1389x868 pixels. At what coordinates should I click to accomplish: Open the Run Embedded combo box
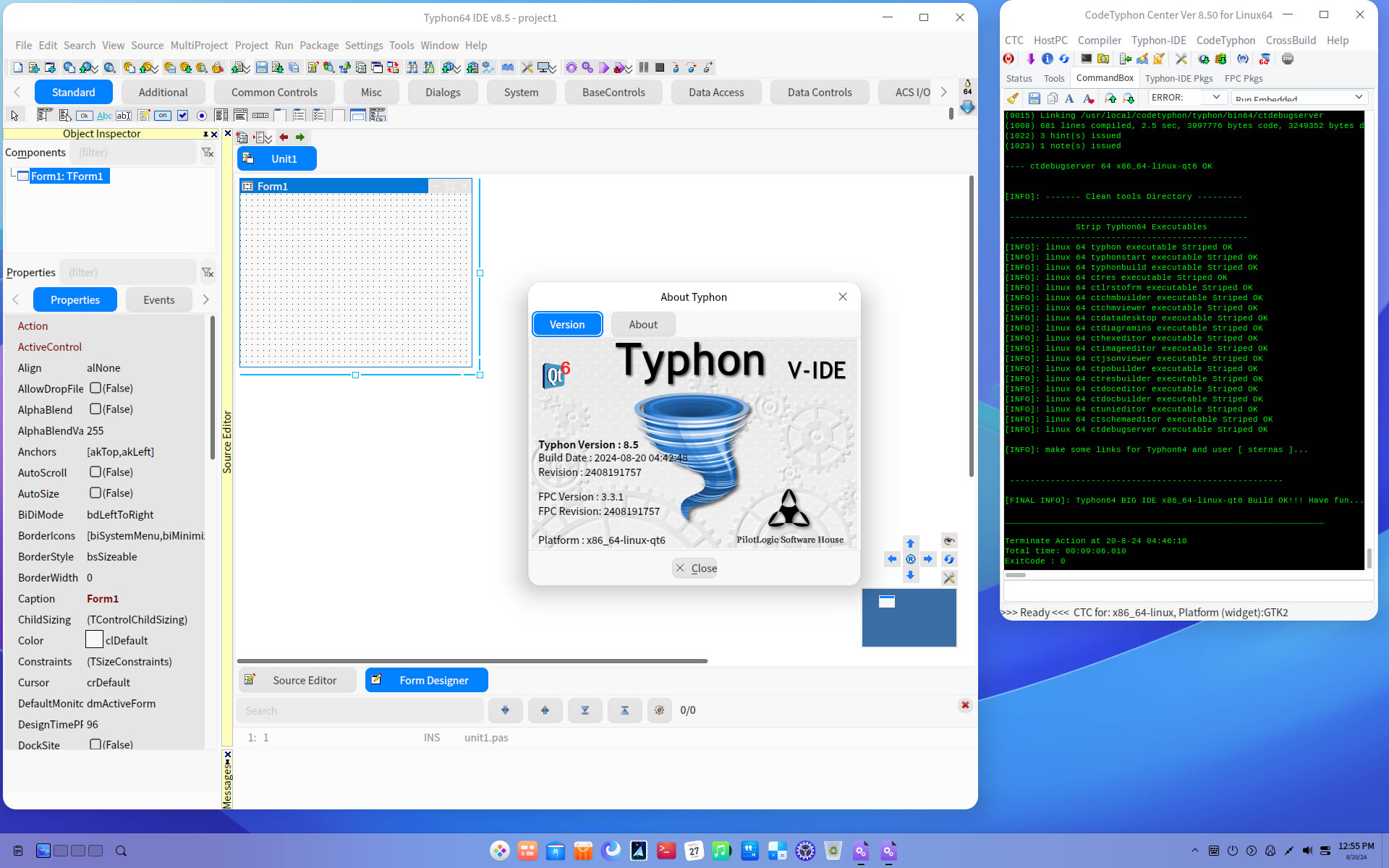1299,97
